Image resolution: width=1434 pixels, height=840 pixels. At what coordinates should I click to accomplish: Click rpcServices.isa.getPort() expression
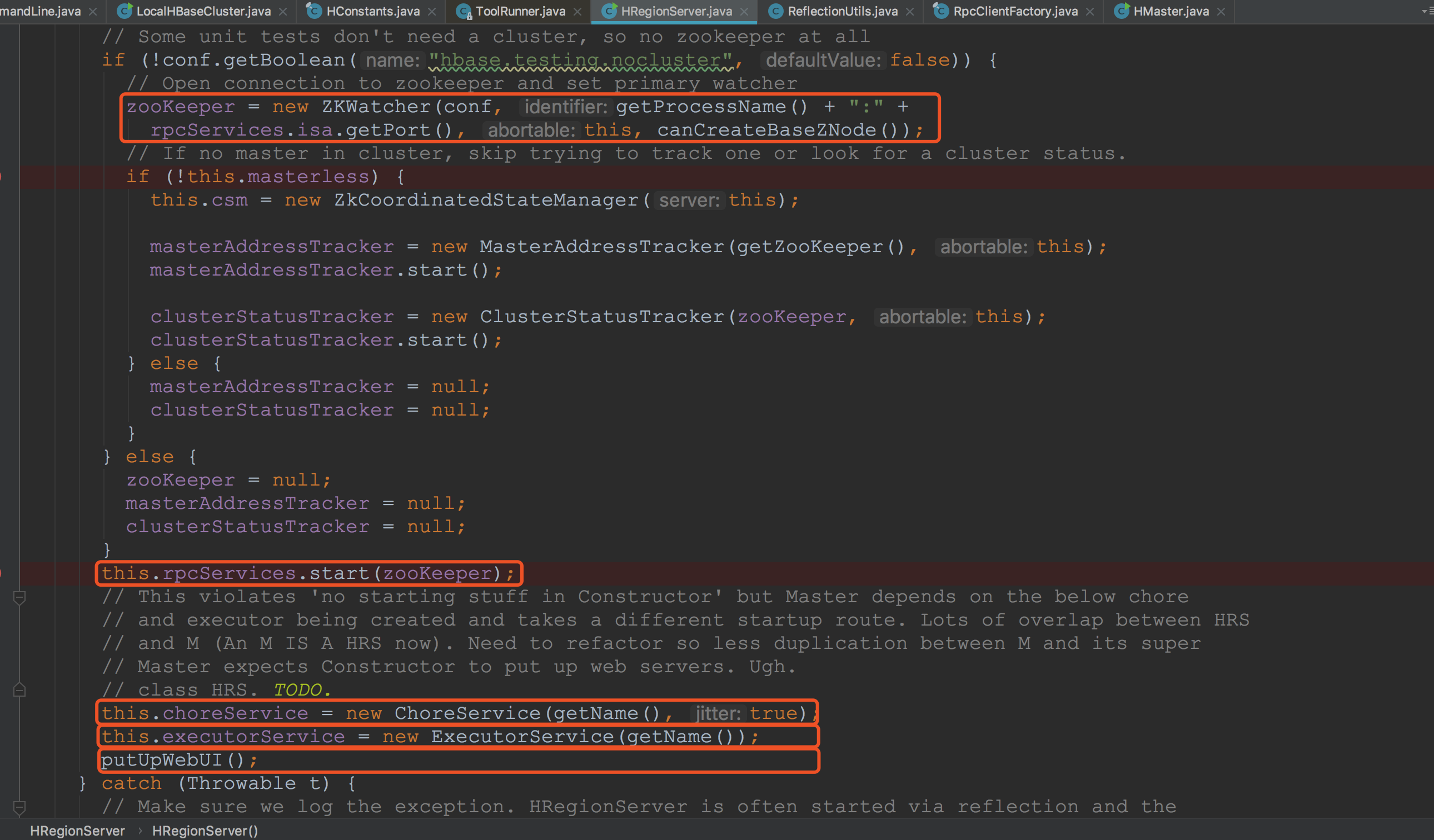301,129
